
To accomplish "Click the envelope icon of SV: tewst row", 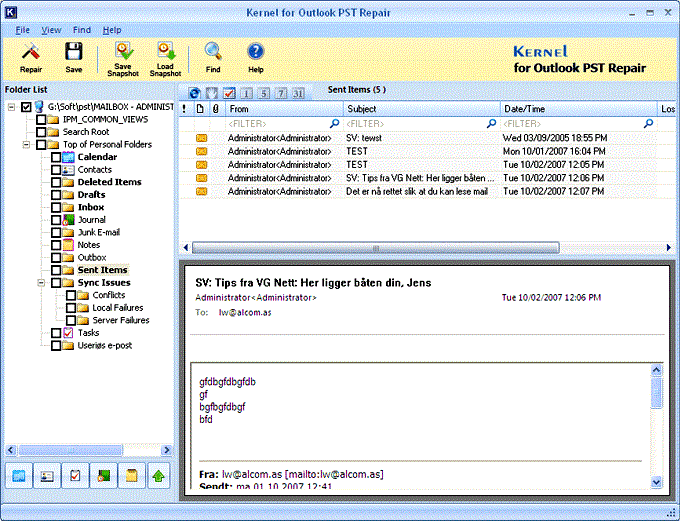I will pyautogui.click(x=201, y=138).
